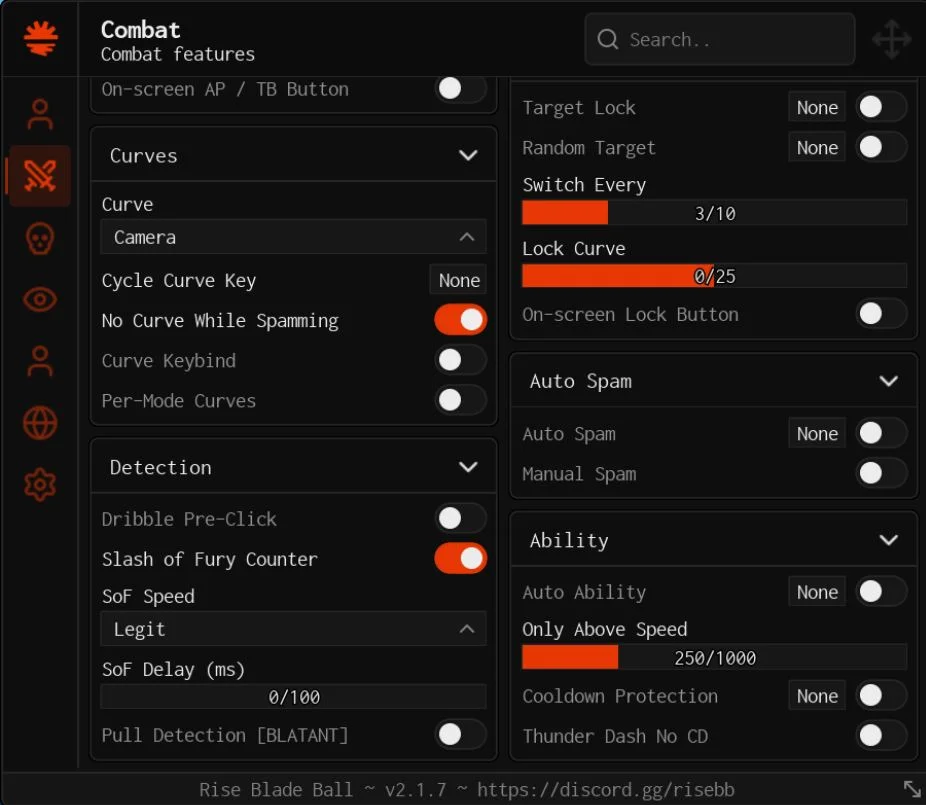The width and height of the screenshot is (926, 805).
Task: Open the Combat crossed-swords sidebar tab
Action: [40, 176]
